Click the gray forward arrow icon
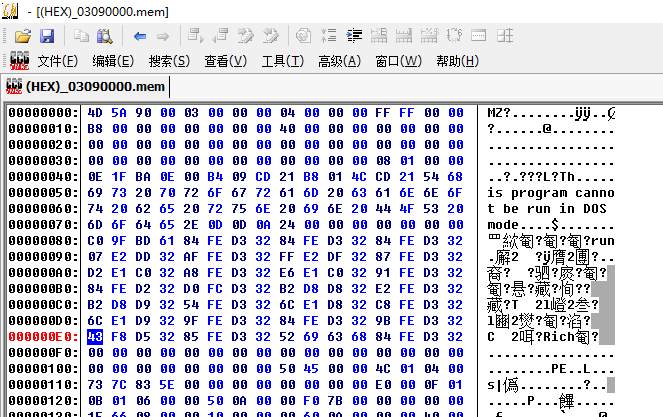This screenshot has width=663, height=417. 163,36
